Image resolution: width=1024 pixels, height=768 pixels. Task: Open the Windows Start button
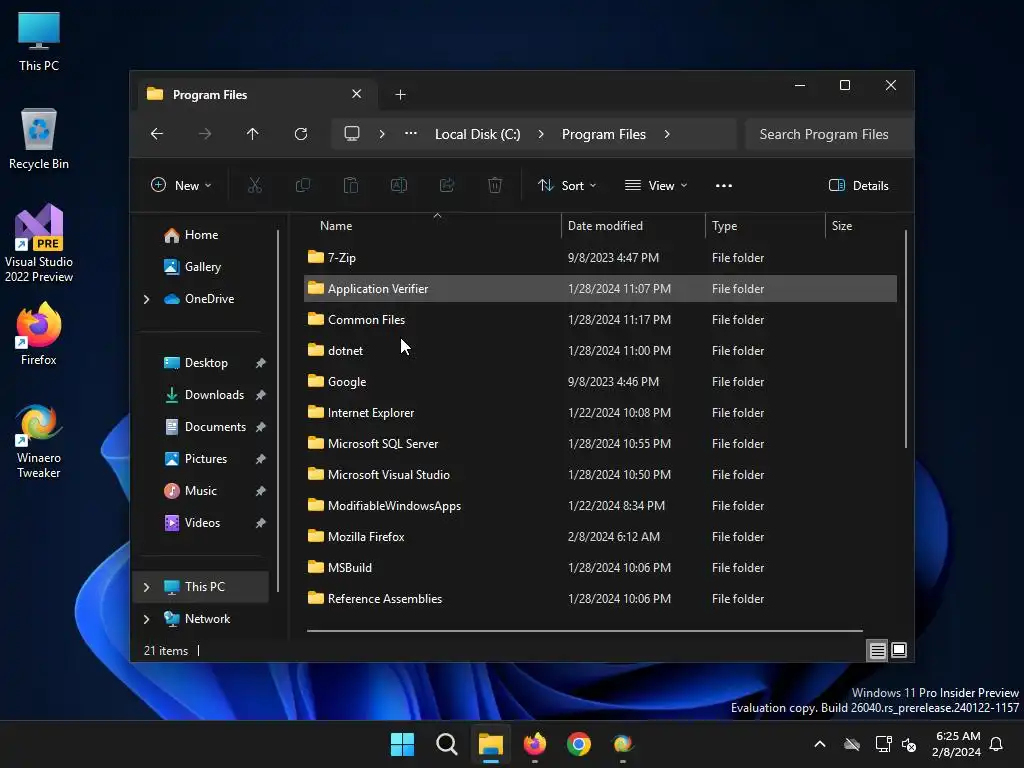[x=402, y=744]
